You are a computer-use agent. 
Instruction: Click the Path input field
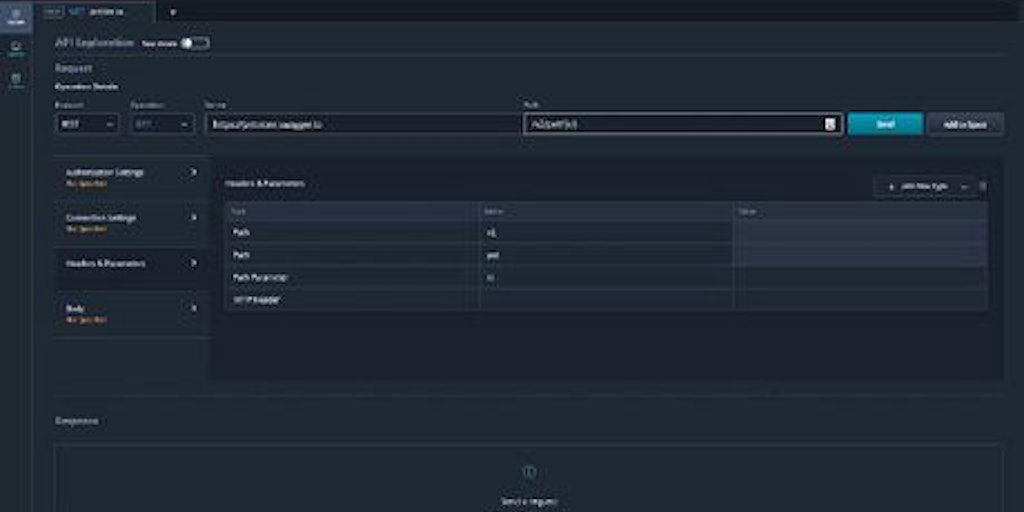pos(682,124)
